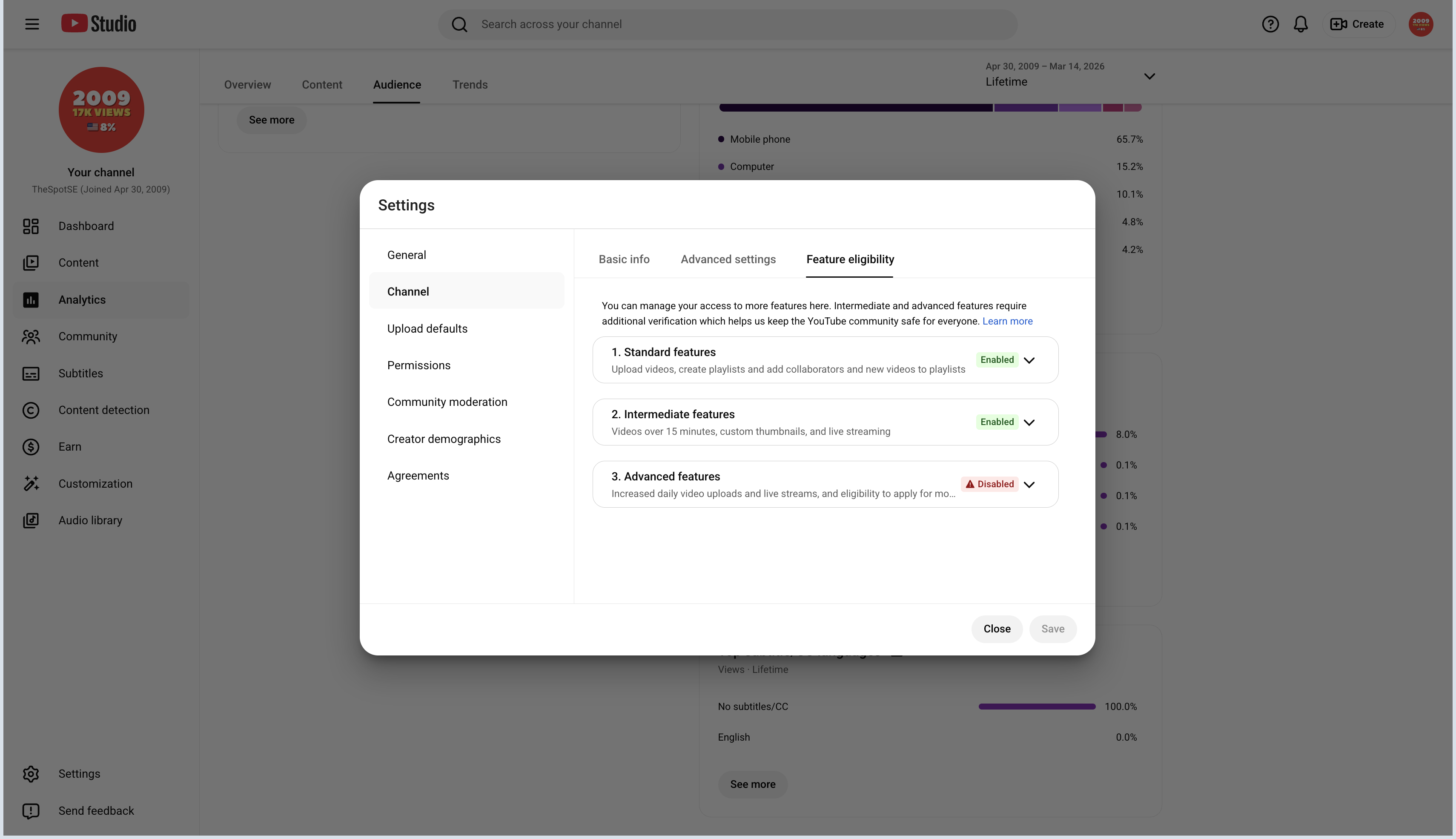This screenshot has height=839, width=1456.
Task: Expand the Intermediate features section
Action: tap(1029, 422)
